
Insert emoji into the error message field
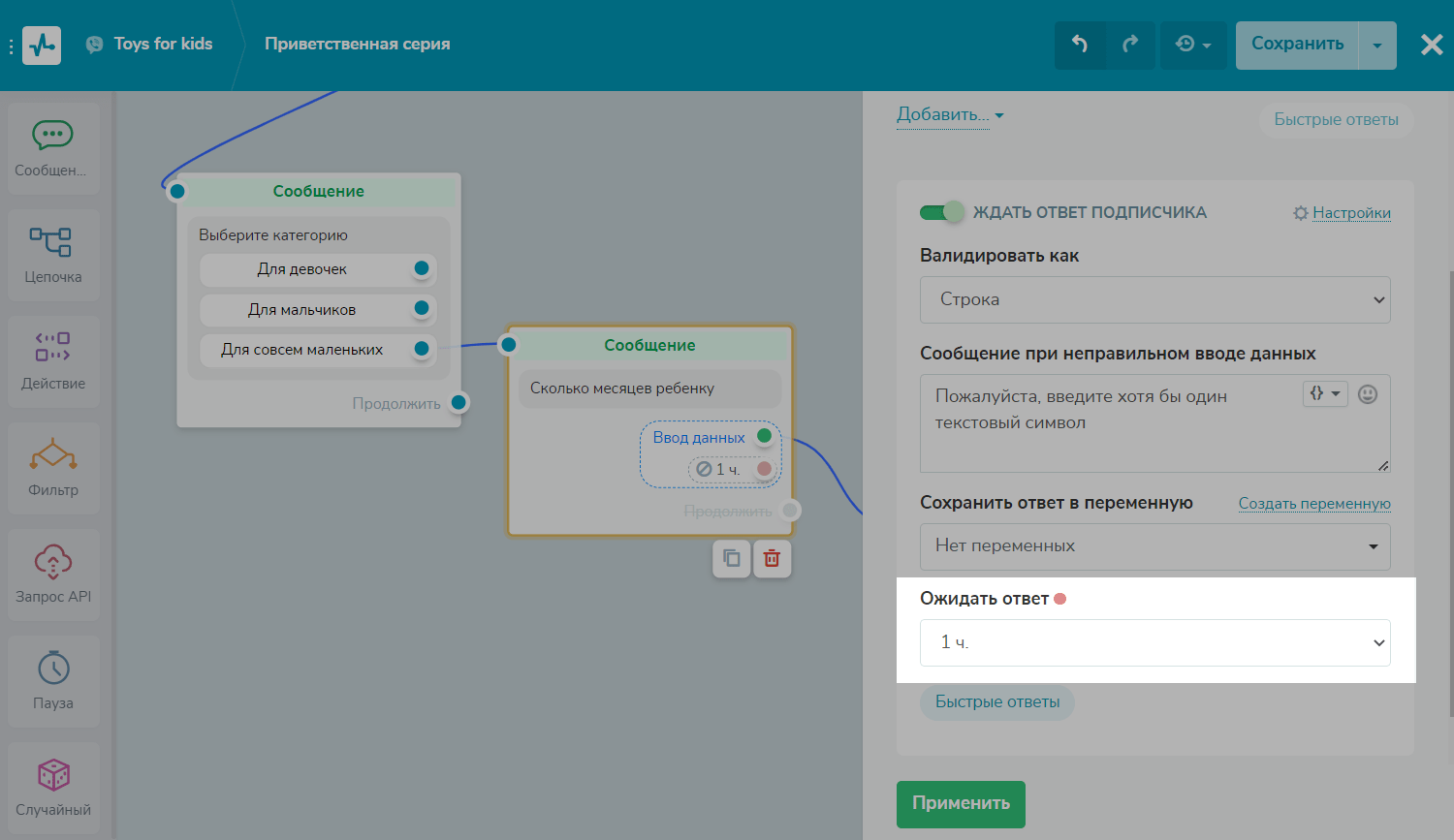click(1368, 394)
